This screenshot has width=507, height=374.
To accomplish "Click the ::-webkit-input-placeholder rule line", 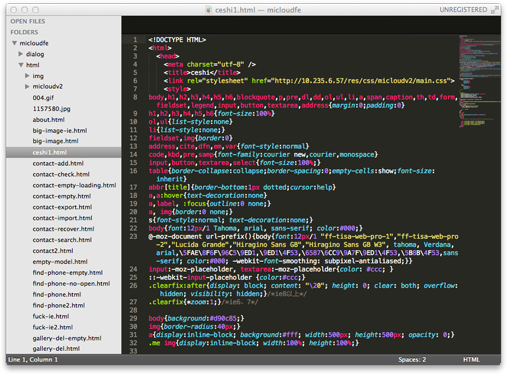I will pyautogui.click(x=227, y=277).
